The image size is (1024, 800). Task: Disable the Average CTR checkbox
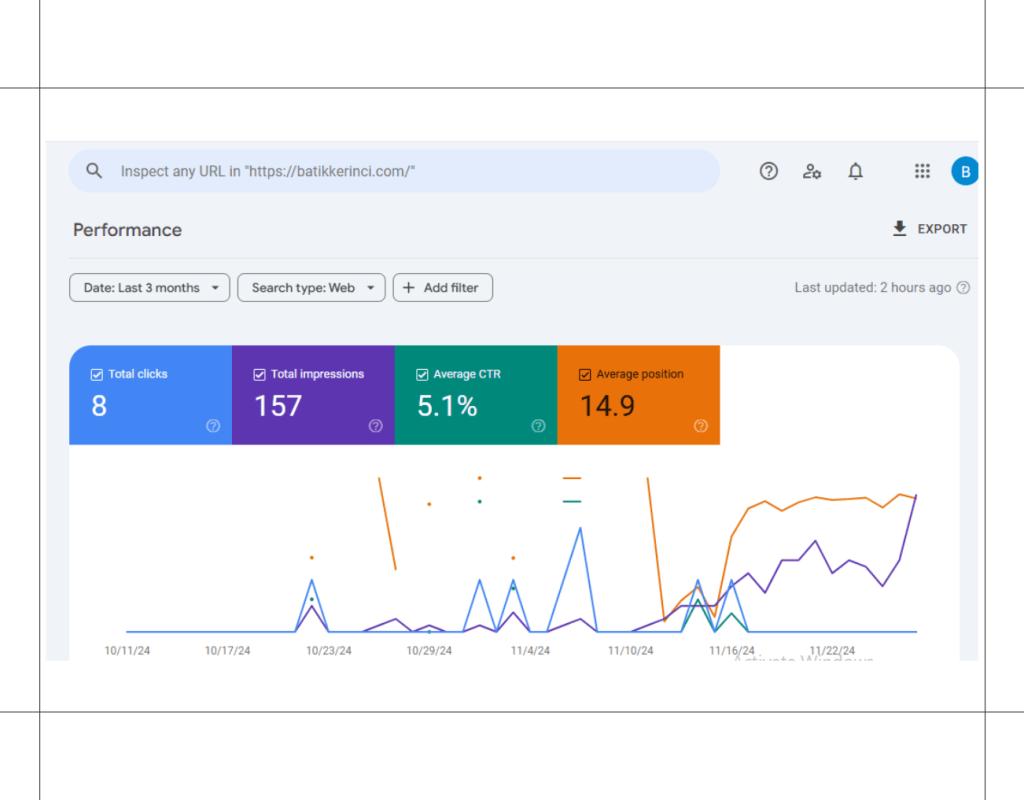(x=423, y=375)
